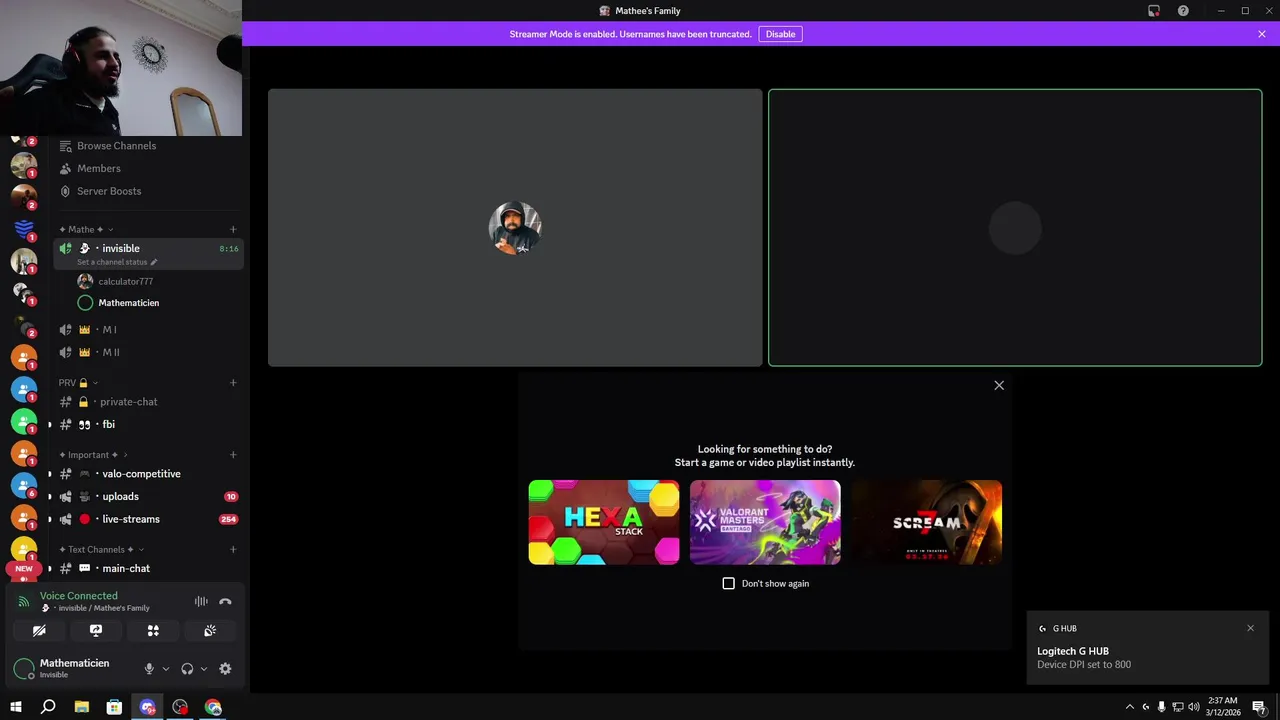Screen dimensions: 1280x720
Task: Open the yellow server icon in server list
Action: coord(24,549)
